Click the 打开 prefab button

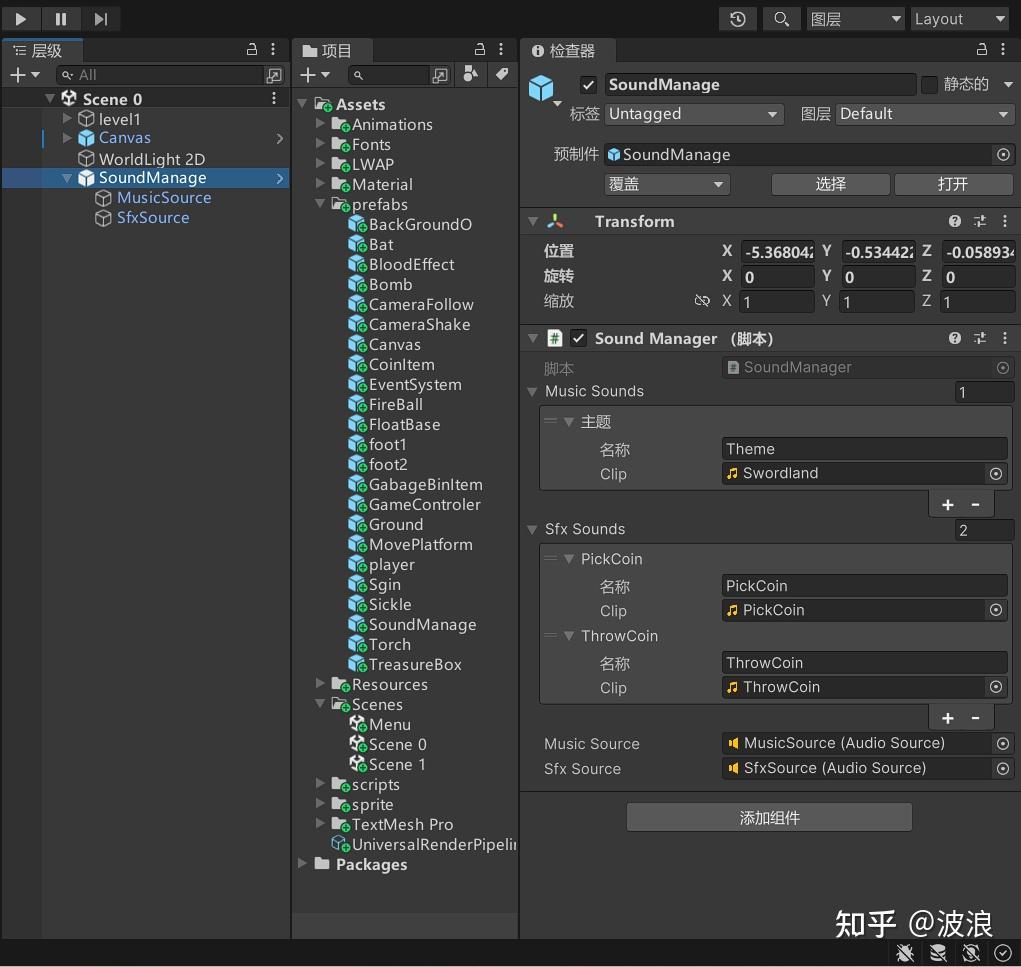[x=953, y=184]
